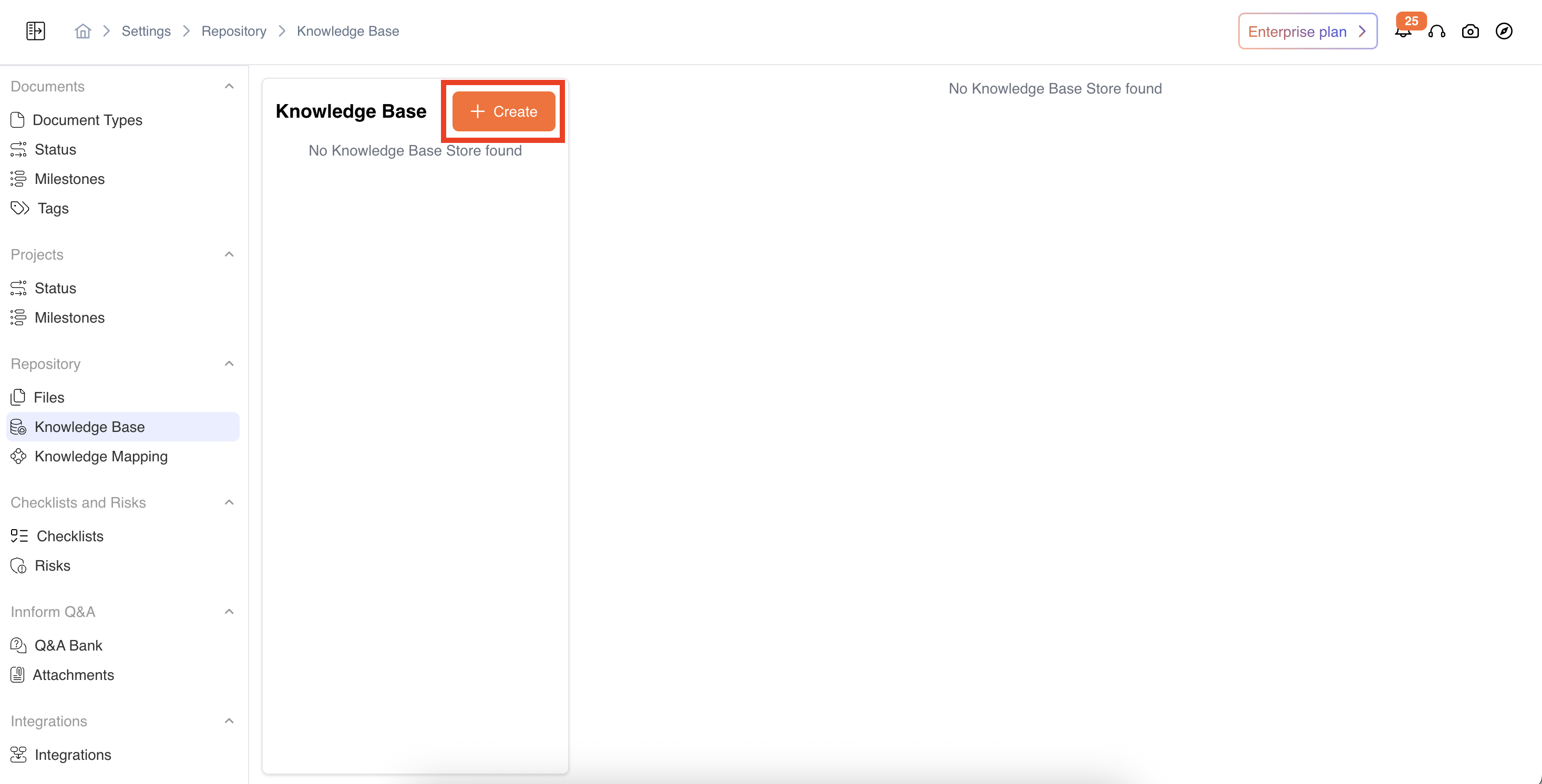The height and width of the screenshot is (784, 1542).
Task: Click the camera screenshot icon
Action: click(1470, 31)
